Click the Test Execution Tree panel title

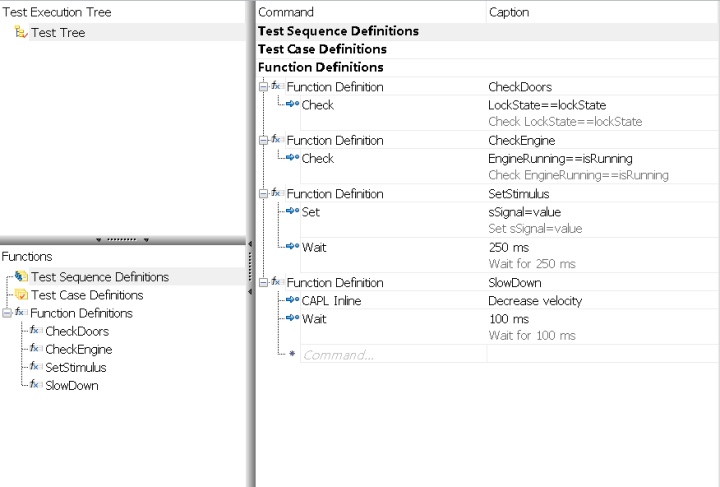coord(57,12)
